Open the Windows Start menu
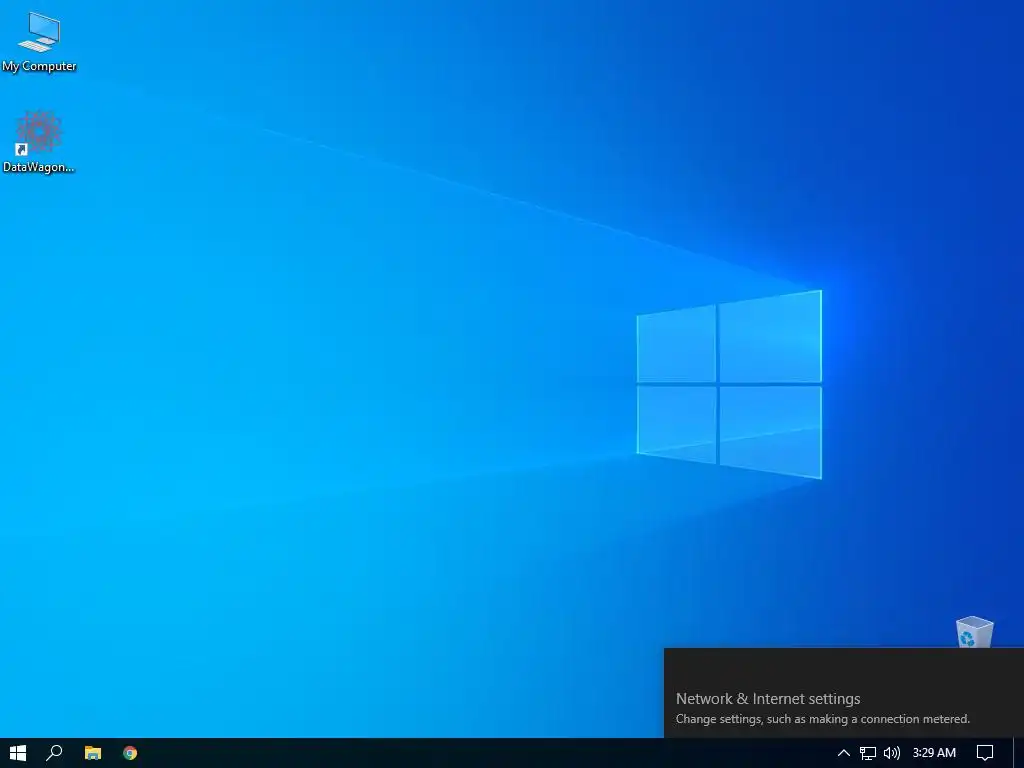The height and width of the screenshot is (768, 1024). click(x=18, y=753)
